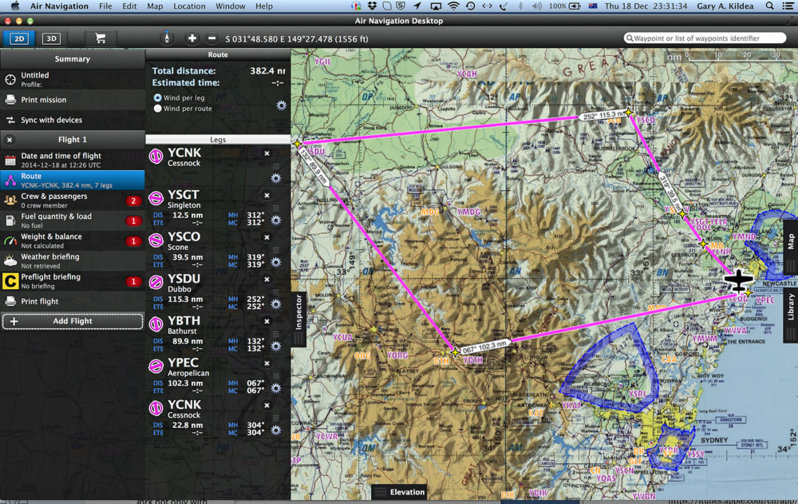Remove the last YCNK Cessnock leg
798x504 pixels.
coord(267,405)
